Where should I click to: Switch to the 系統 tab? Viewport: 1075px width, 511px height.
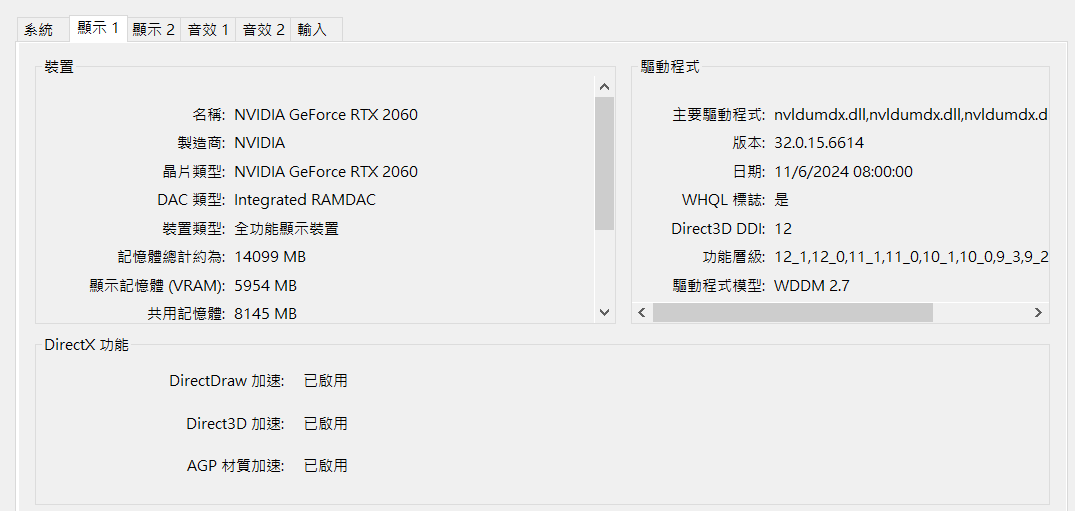point(43,30)
